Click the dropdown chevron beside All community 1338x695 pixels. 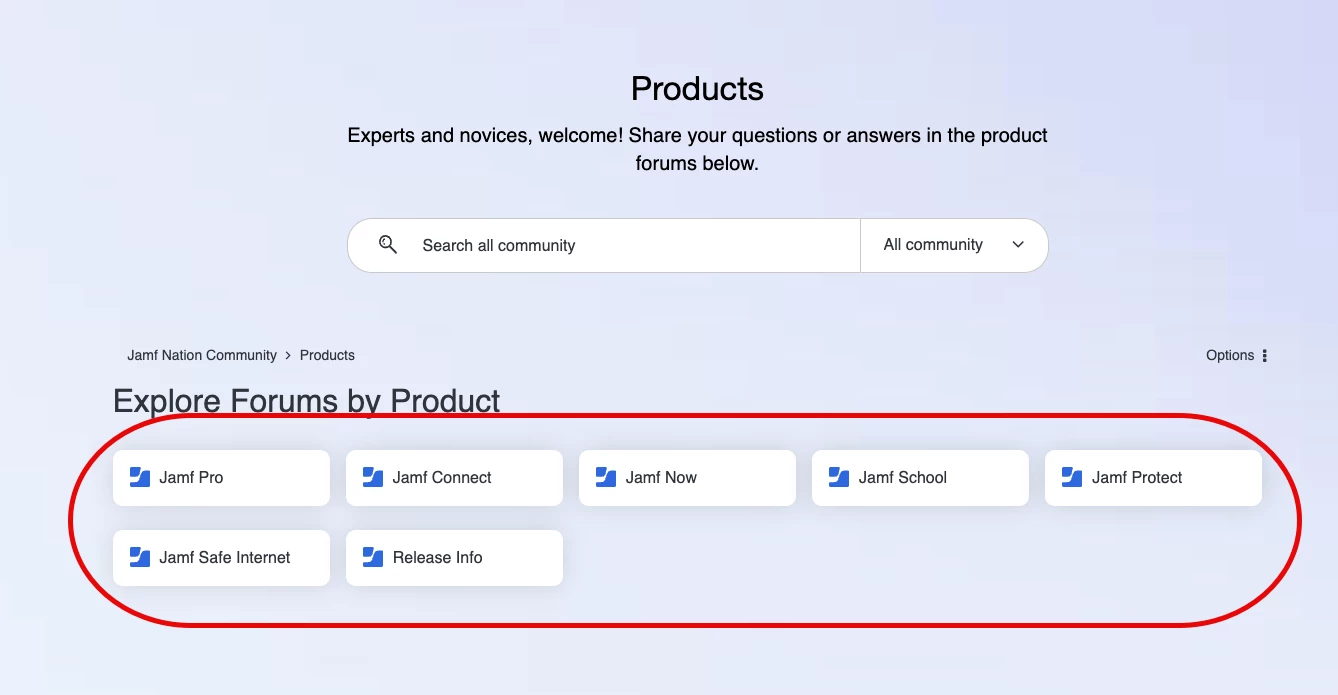pyautogui.click(x=1018, y=245)
